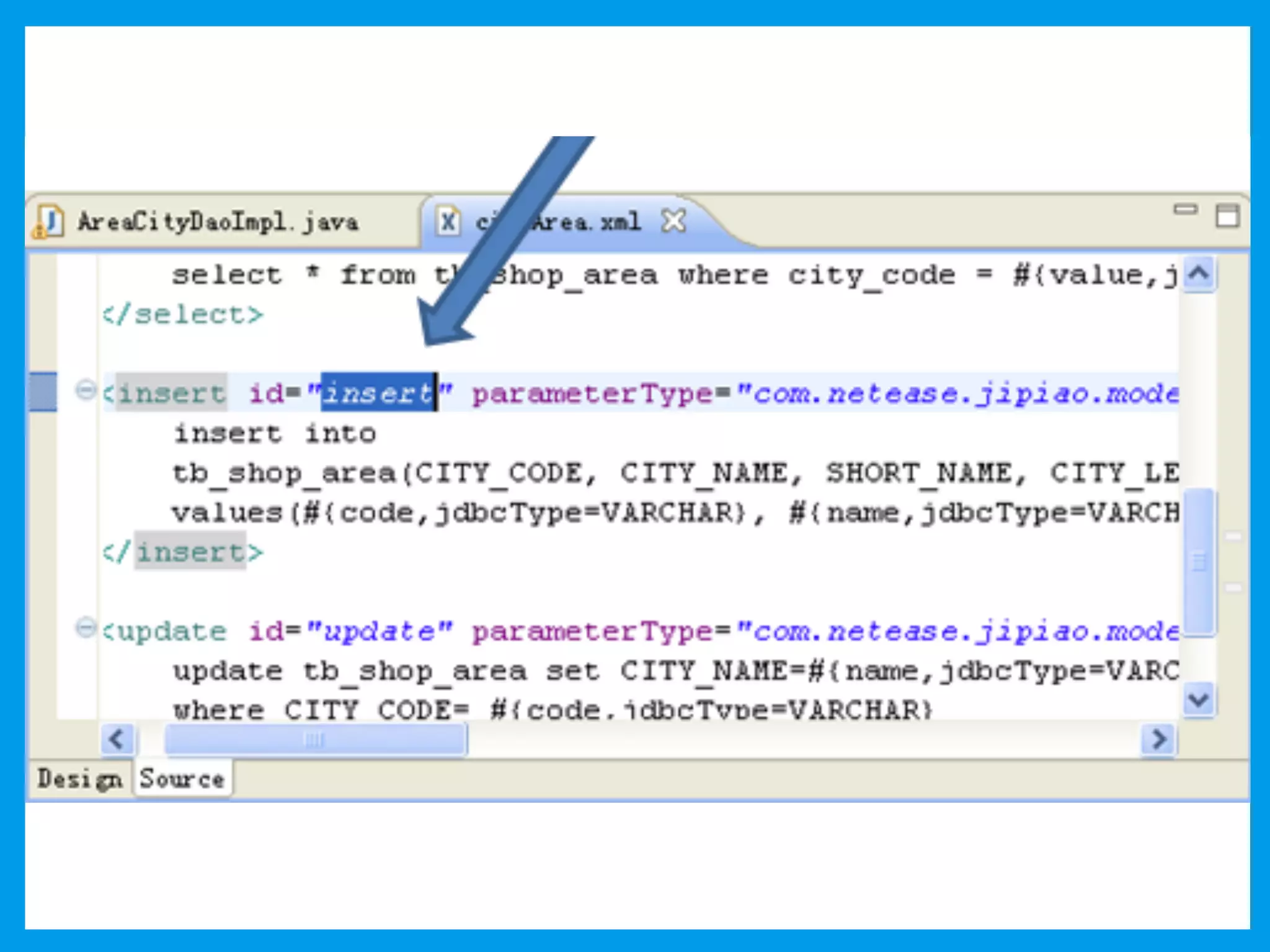Click the horizontal scrollbar left arrow
1270x952 pixels.
coord(117,739)
